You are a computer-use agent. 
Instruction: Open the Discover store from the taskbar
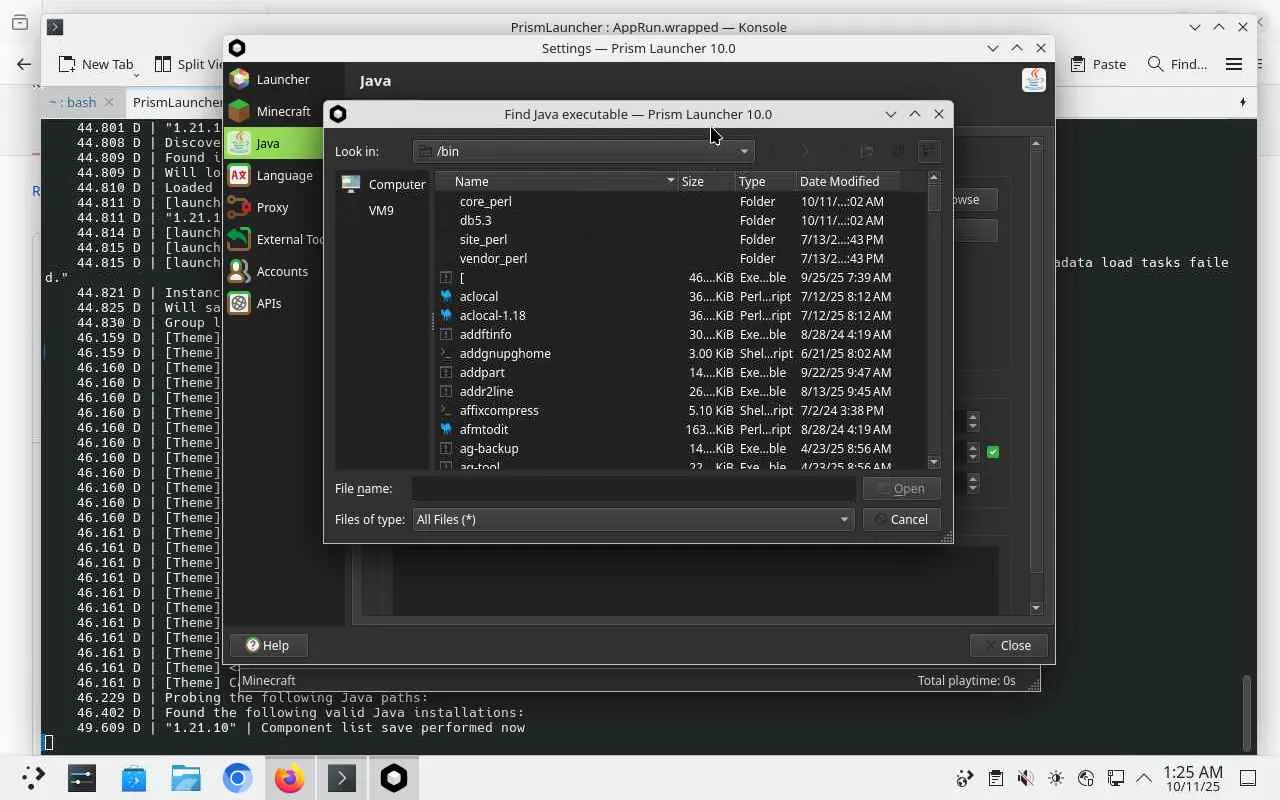134,778
